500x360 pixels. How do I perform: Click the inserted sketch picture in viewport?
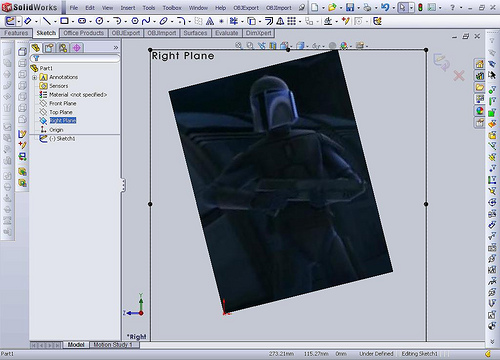(281, 182)
